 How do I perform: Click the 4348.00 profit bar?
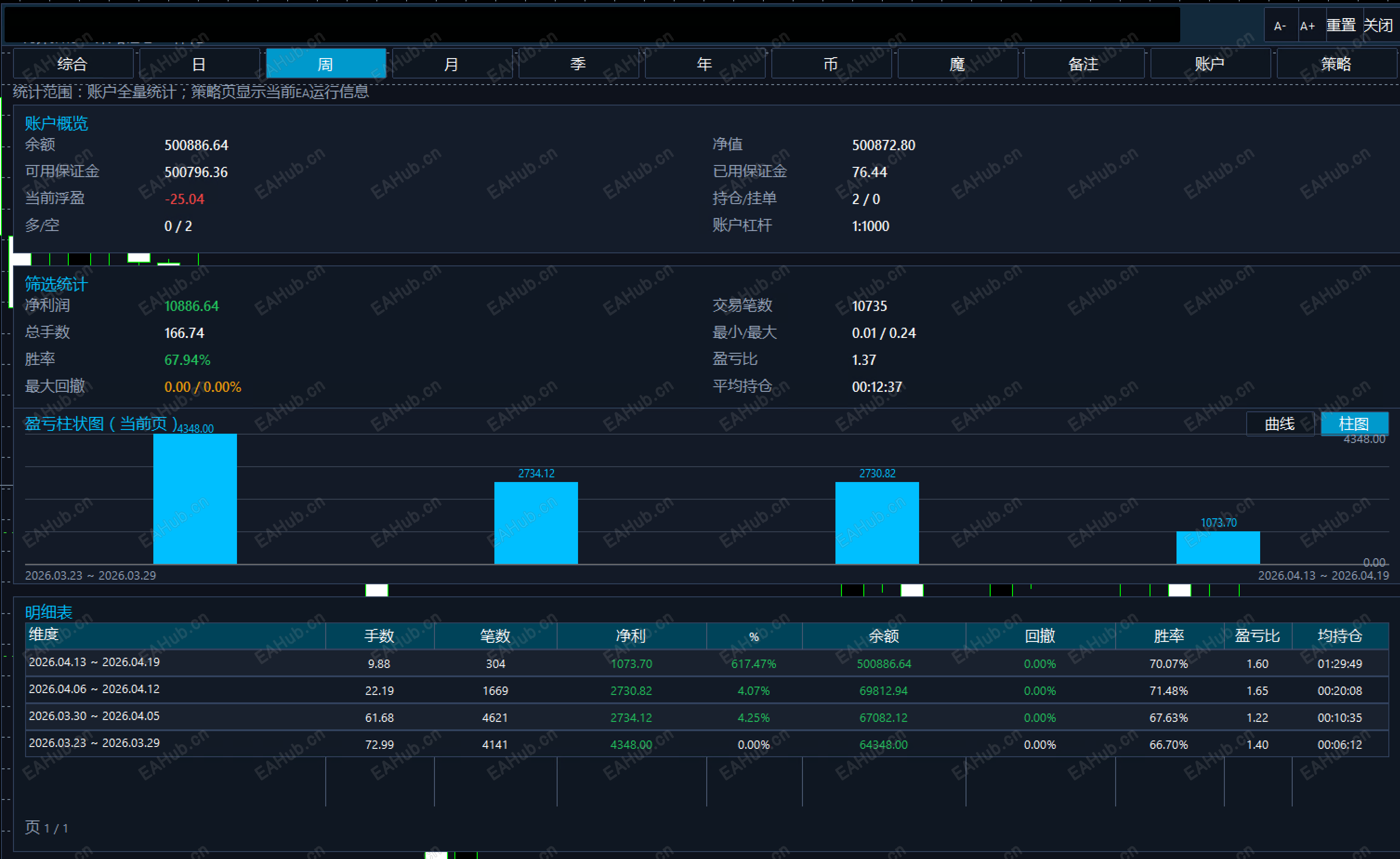[195, 499]
